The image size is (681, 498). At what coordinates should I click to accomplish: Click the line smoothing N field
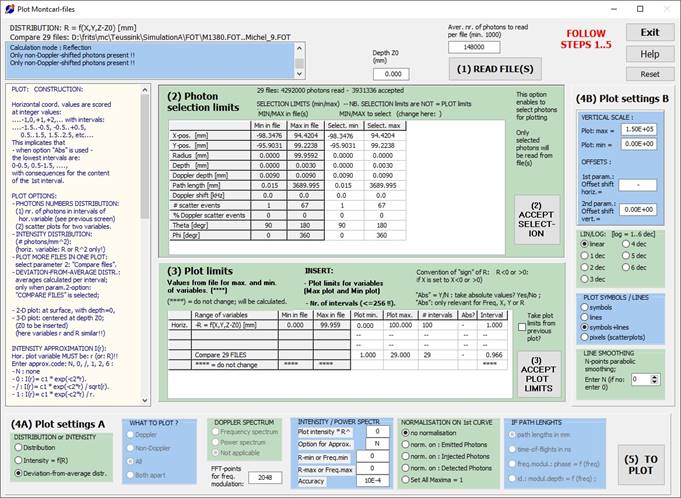(x=641, y=379)
